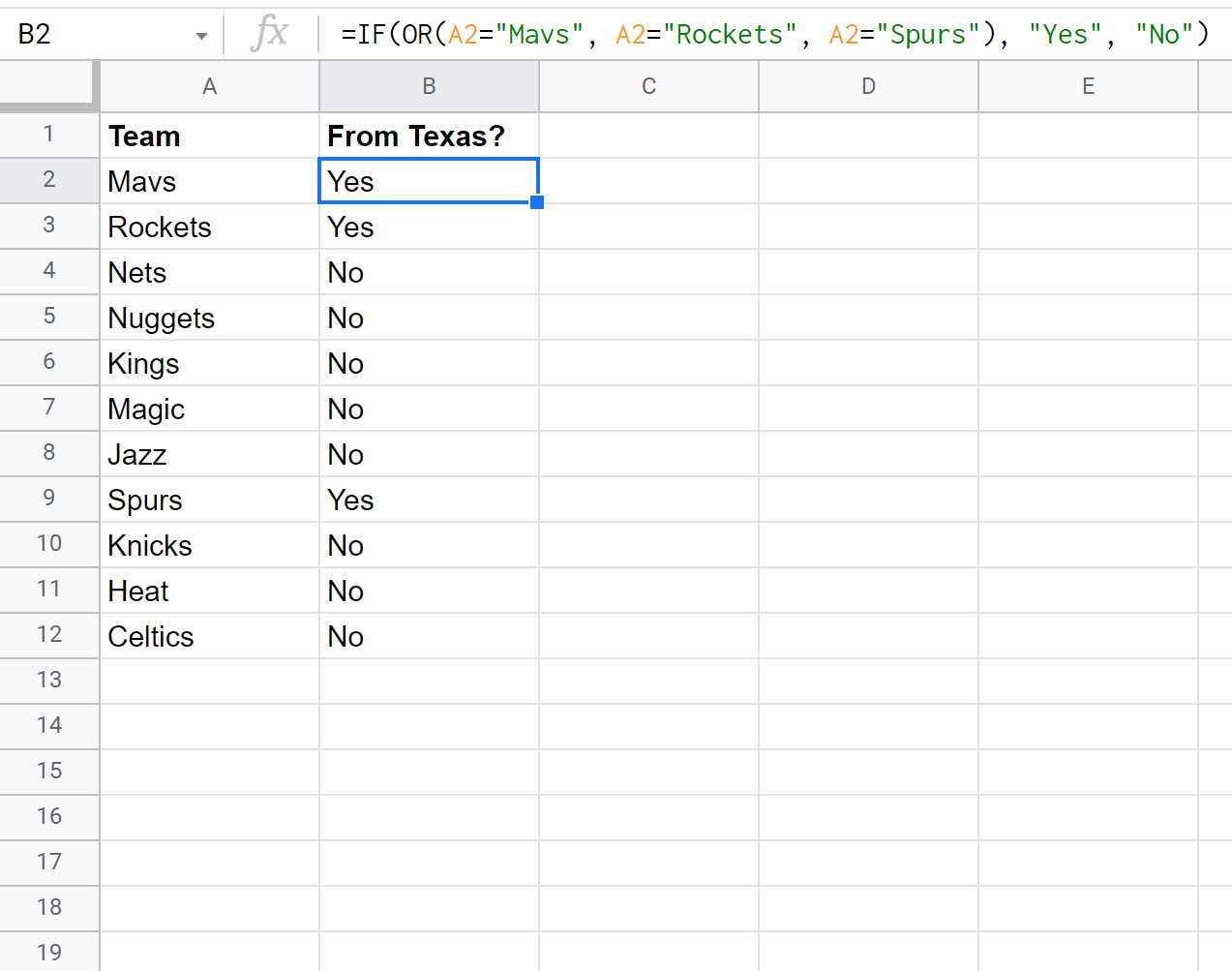Open the Name box dropdown arrow
The height and width of the screenshot is (971, 1232).
click(x=201, y=36)
